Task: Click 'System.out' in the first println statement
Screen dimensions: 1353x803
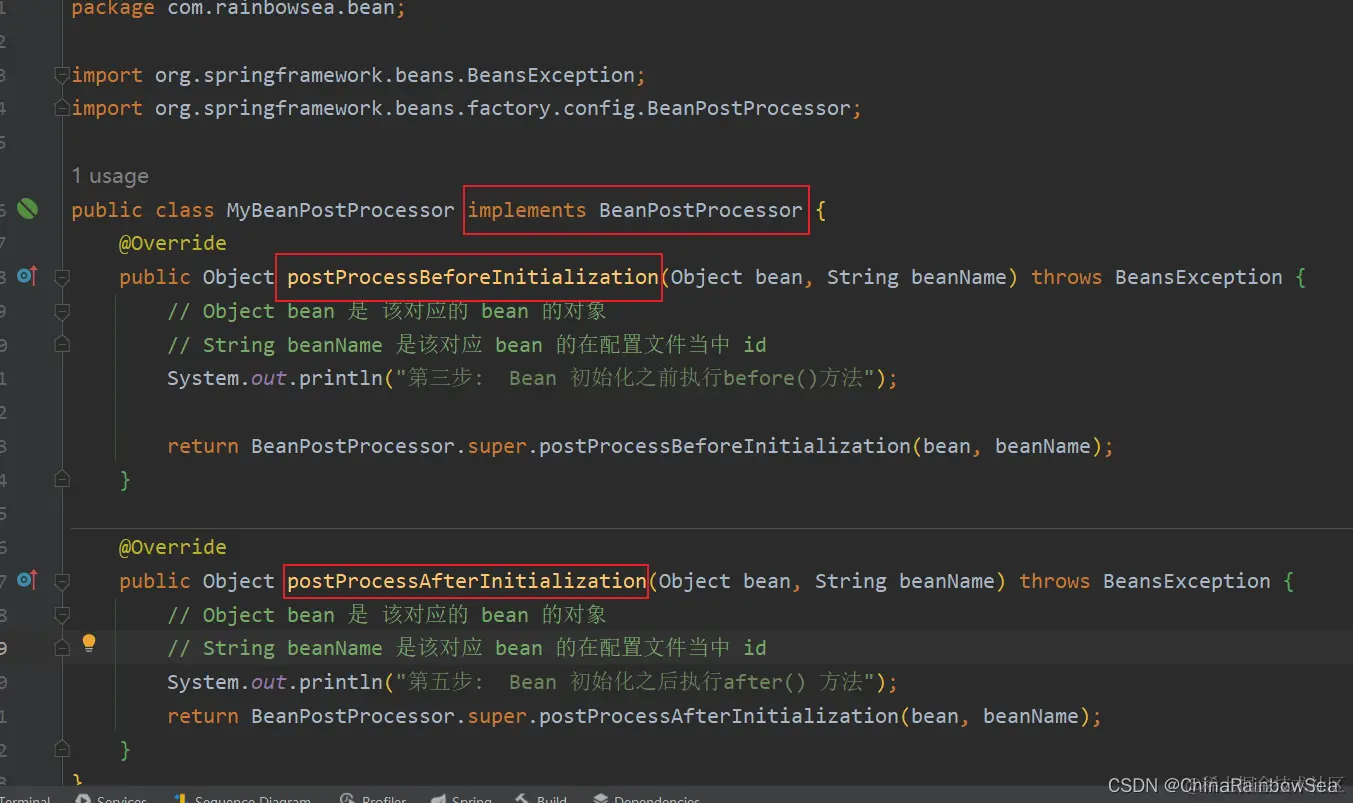Action: (227, 378)
